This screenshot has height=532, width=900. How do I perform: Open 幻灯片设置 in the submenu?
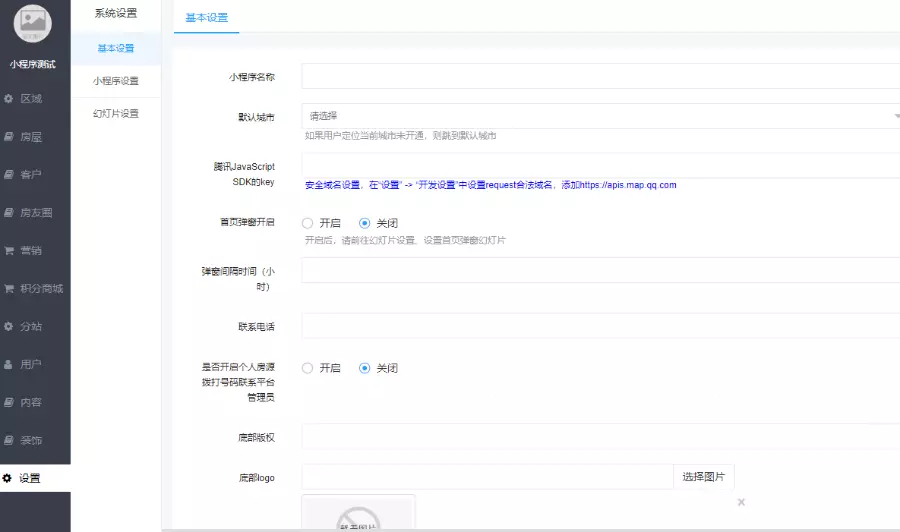pyautogui.click(x=116, y=114)
